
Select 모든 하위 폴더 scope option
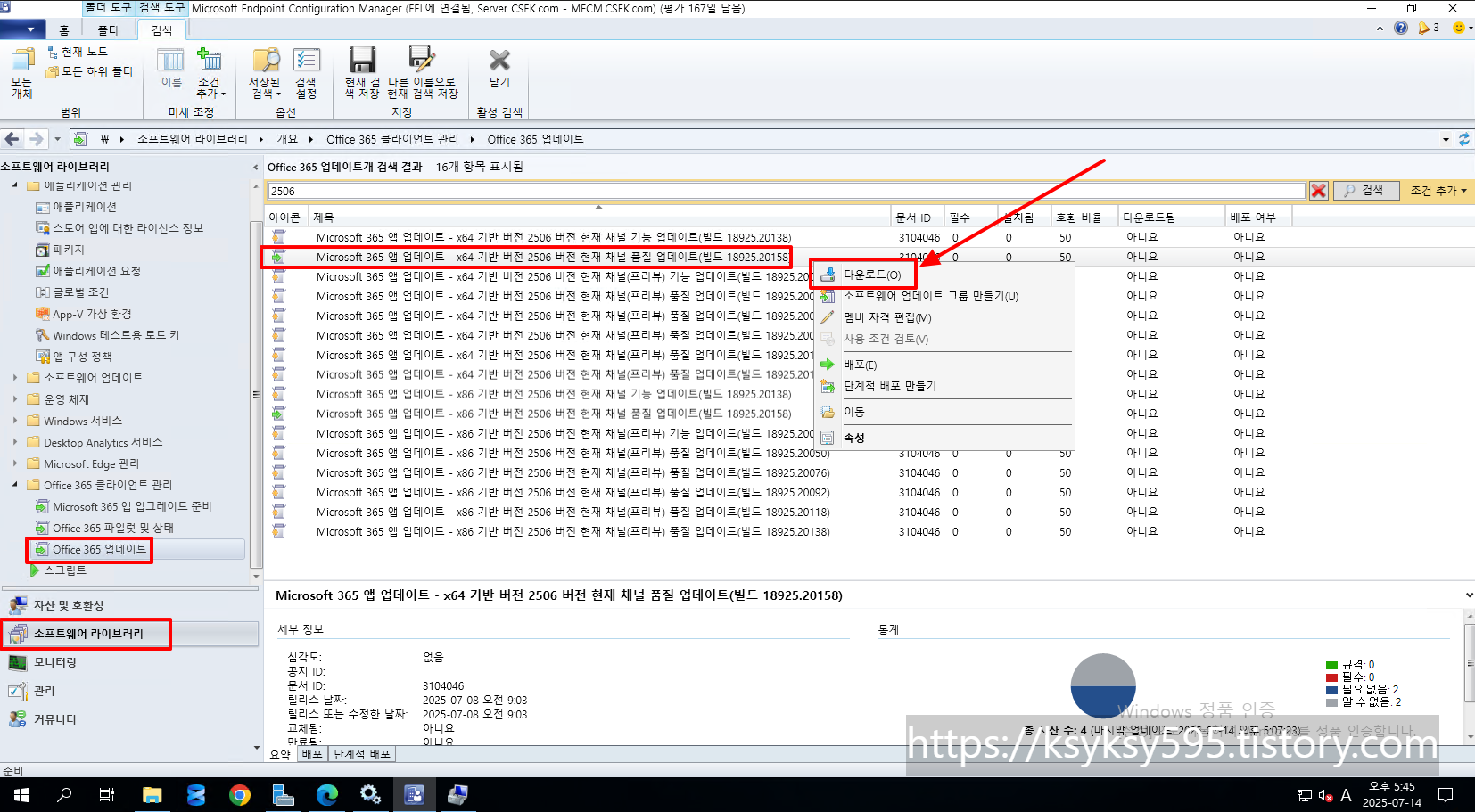(x=89, y=71)
